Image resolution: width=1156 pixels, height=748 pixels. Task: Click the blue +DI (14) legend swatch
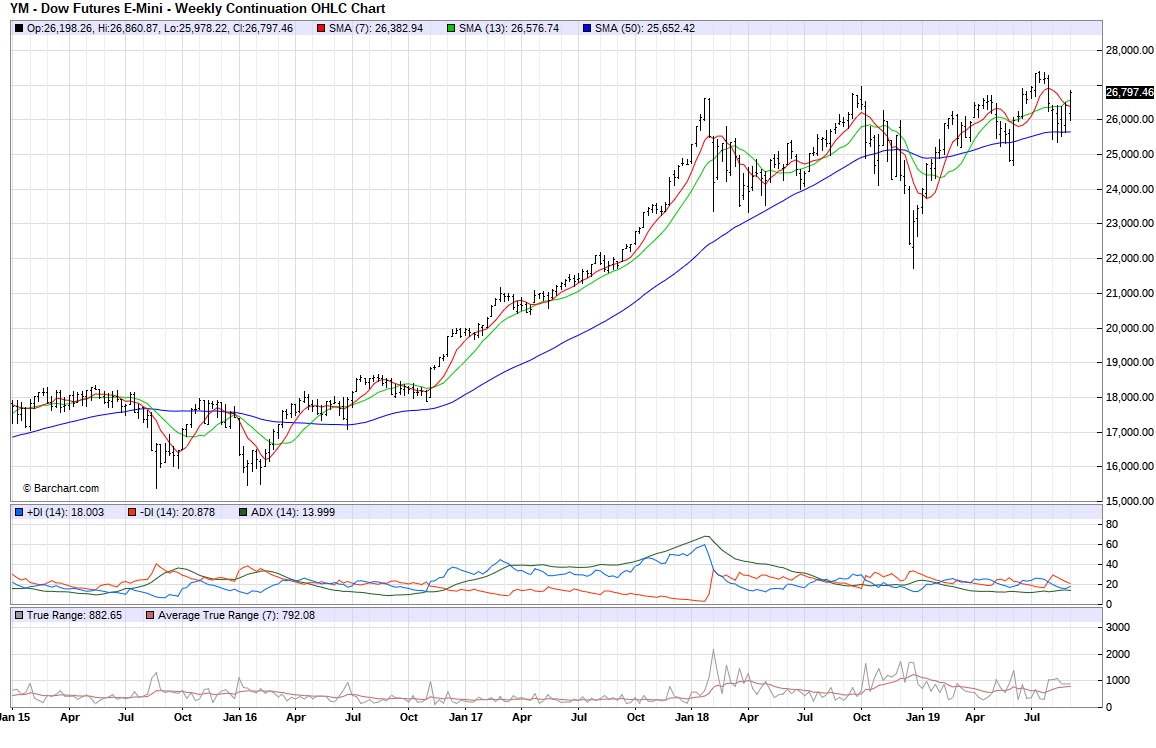tap(19, 512)
